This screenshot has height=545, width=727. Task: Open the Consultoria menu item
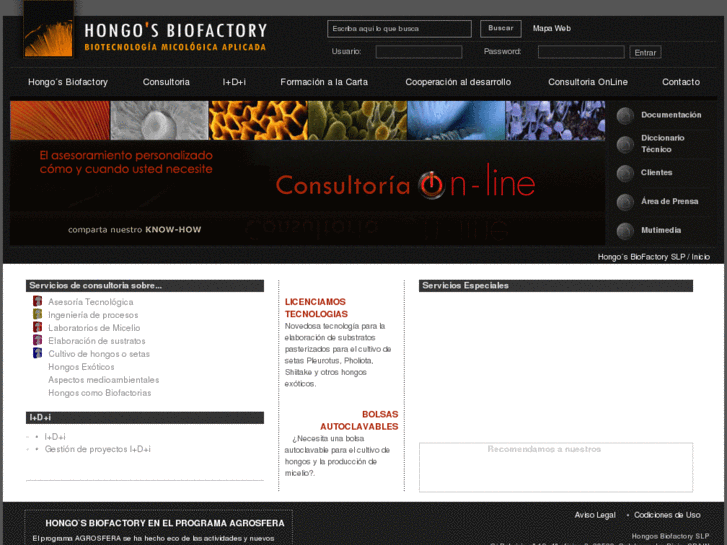(166, 82)
